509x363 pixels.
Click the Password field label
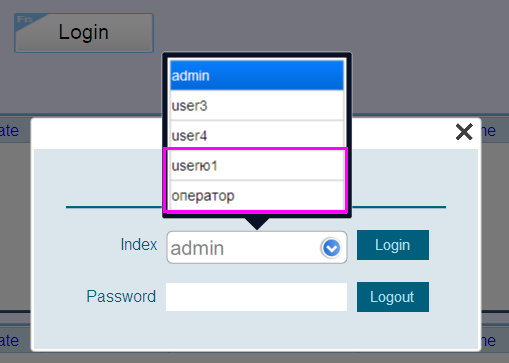pyautogui.click(x=121, y=296)
